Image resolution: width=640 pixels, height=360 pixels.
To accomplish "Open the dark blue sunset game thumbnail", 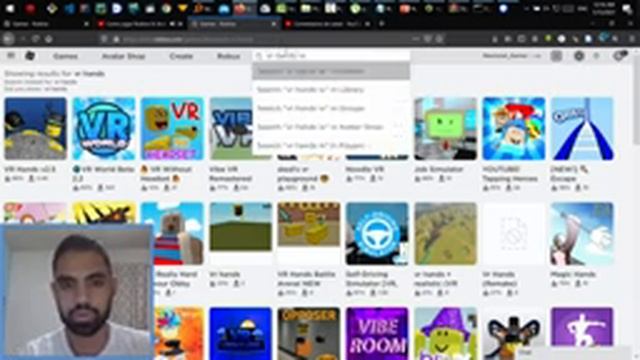I will click(240, 333).
